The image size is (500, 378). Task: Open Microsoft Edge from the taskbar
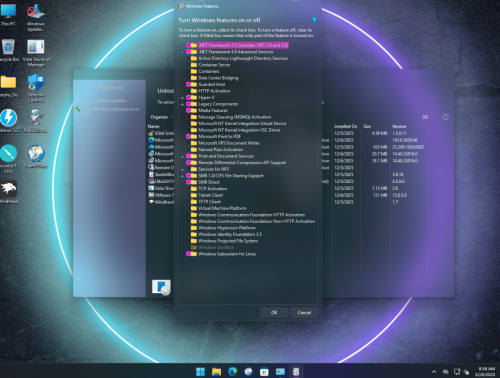pyautogui.click(x=232, y=371)
